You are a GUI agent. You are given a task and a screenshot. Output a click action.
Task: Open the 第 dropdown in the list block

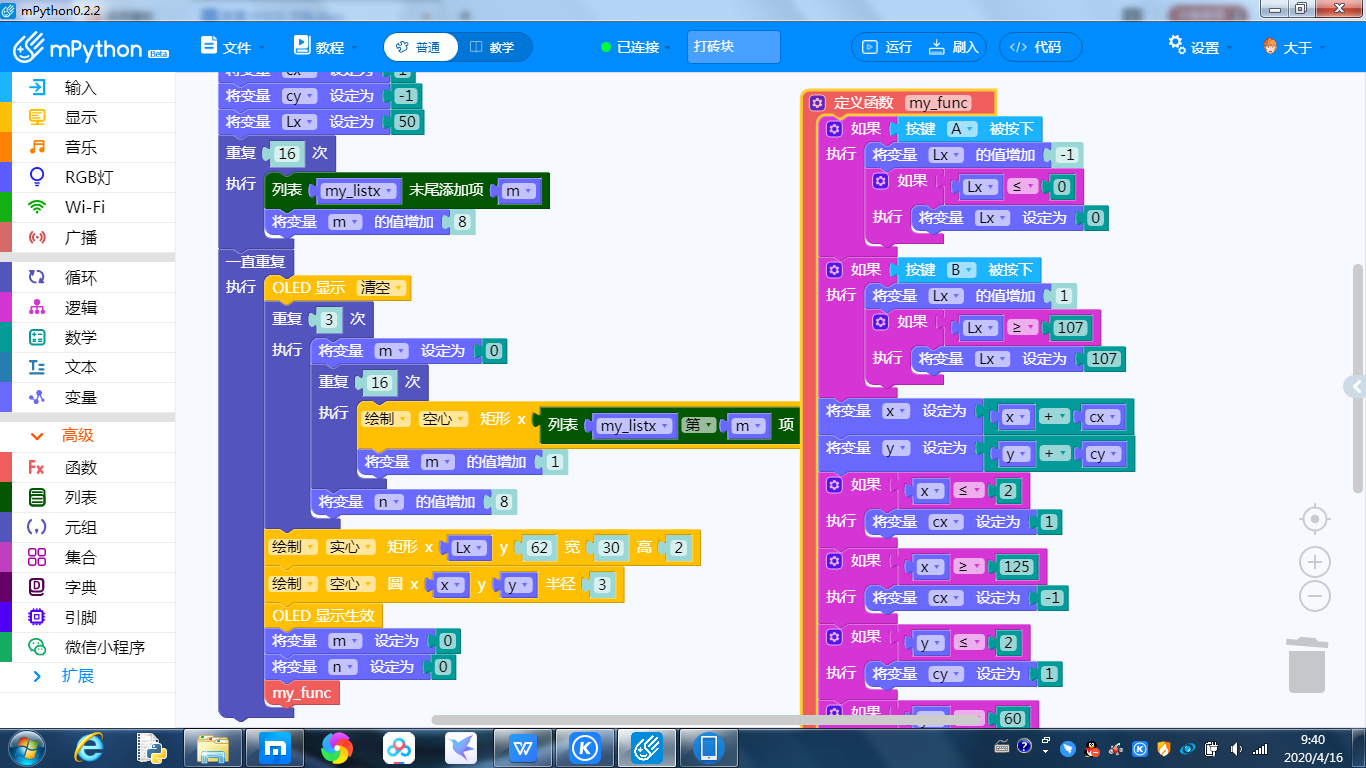point(699,426)
